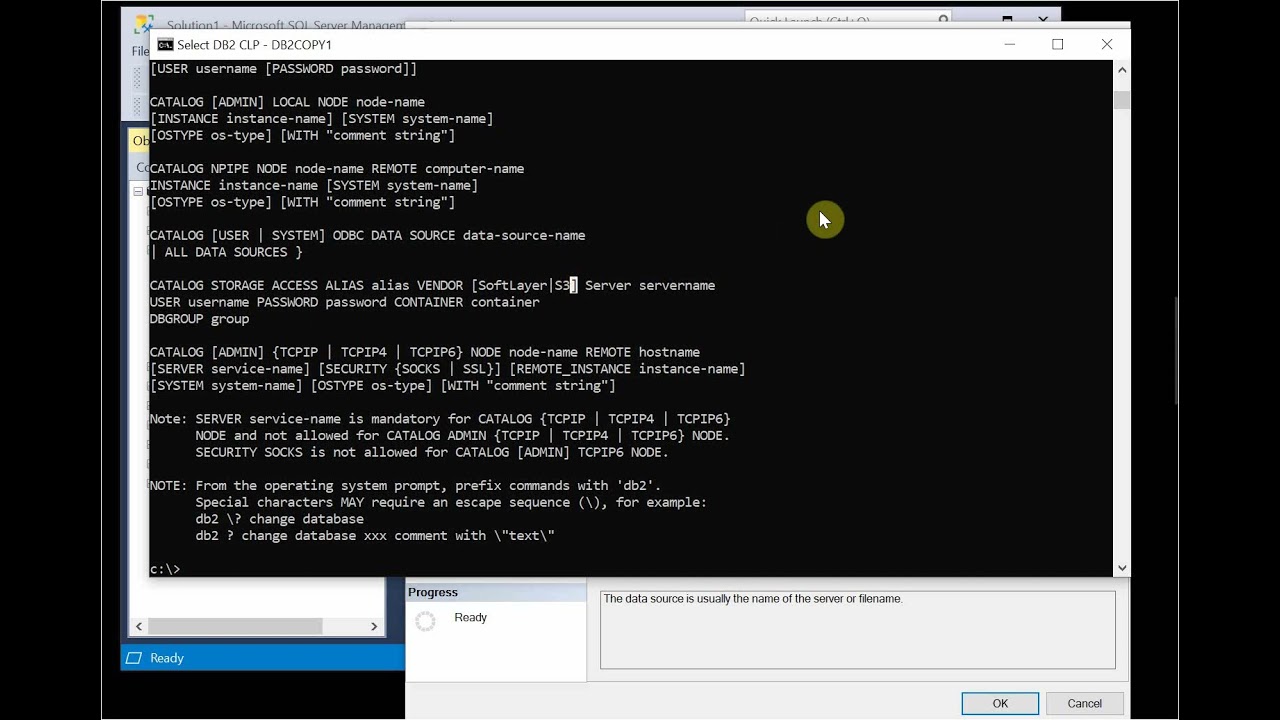The height and width of the screenshot is (720, 1280).
Task: Click the console scrollbar up arrow
Action: point(1122,70)
